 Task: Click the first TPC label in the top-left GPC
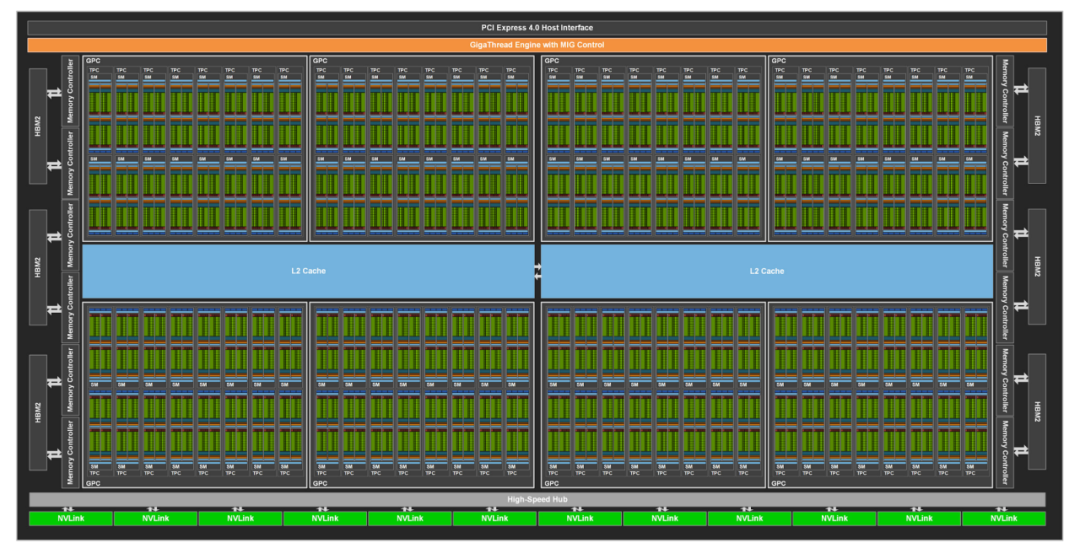tap(94, 70)
